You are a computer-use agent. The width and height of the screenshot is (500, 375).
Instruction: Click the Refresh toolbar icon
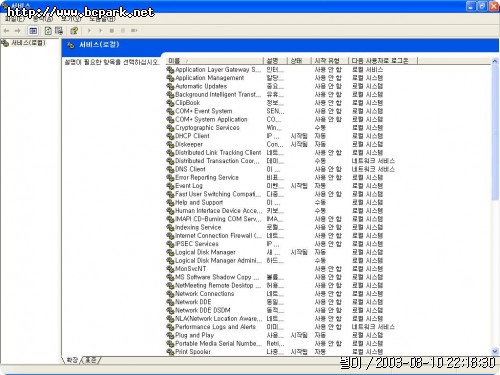48,31
